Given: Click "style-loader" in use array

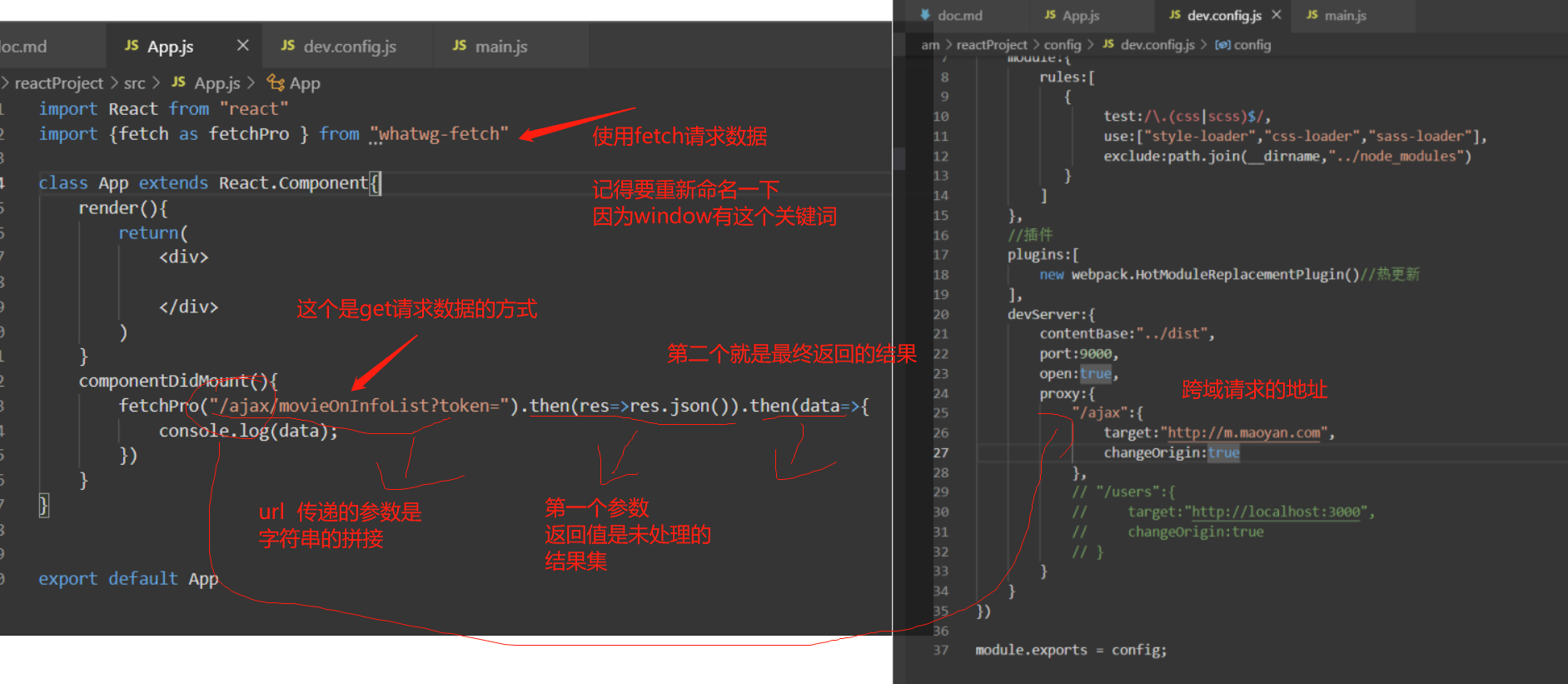Looking at the screenshot, I should click(1201, 137).
